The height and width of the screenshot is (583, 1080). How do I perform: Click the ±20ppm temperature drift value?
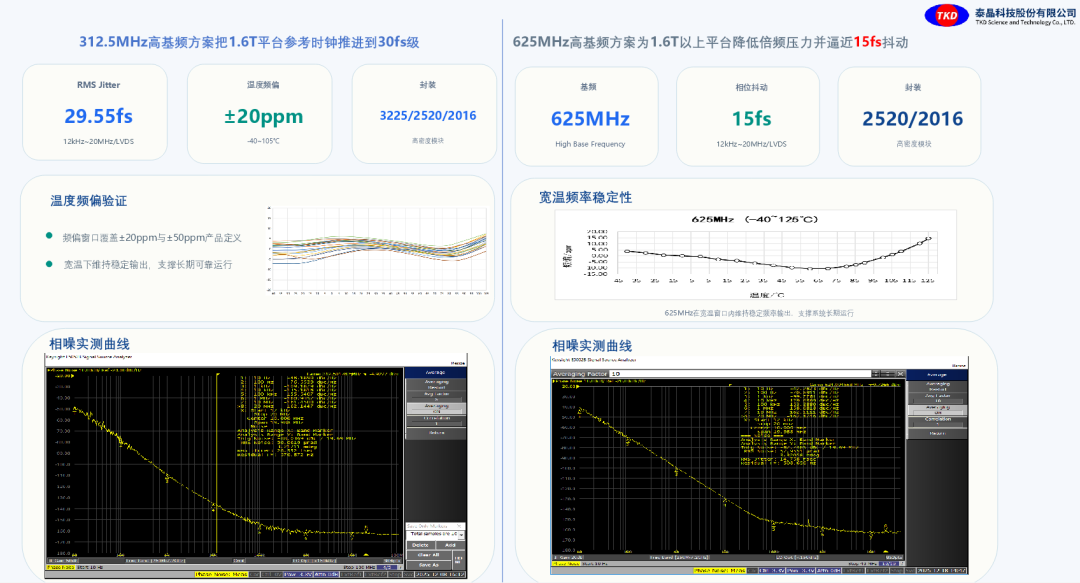[x=263, y=116]
